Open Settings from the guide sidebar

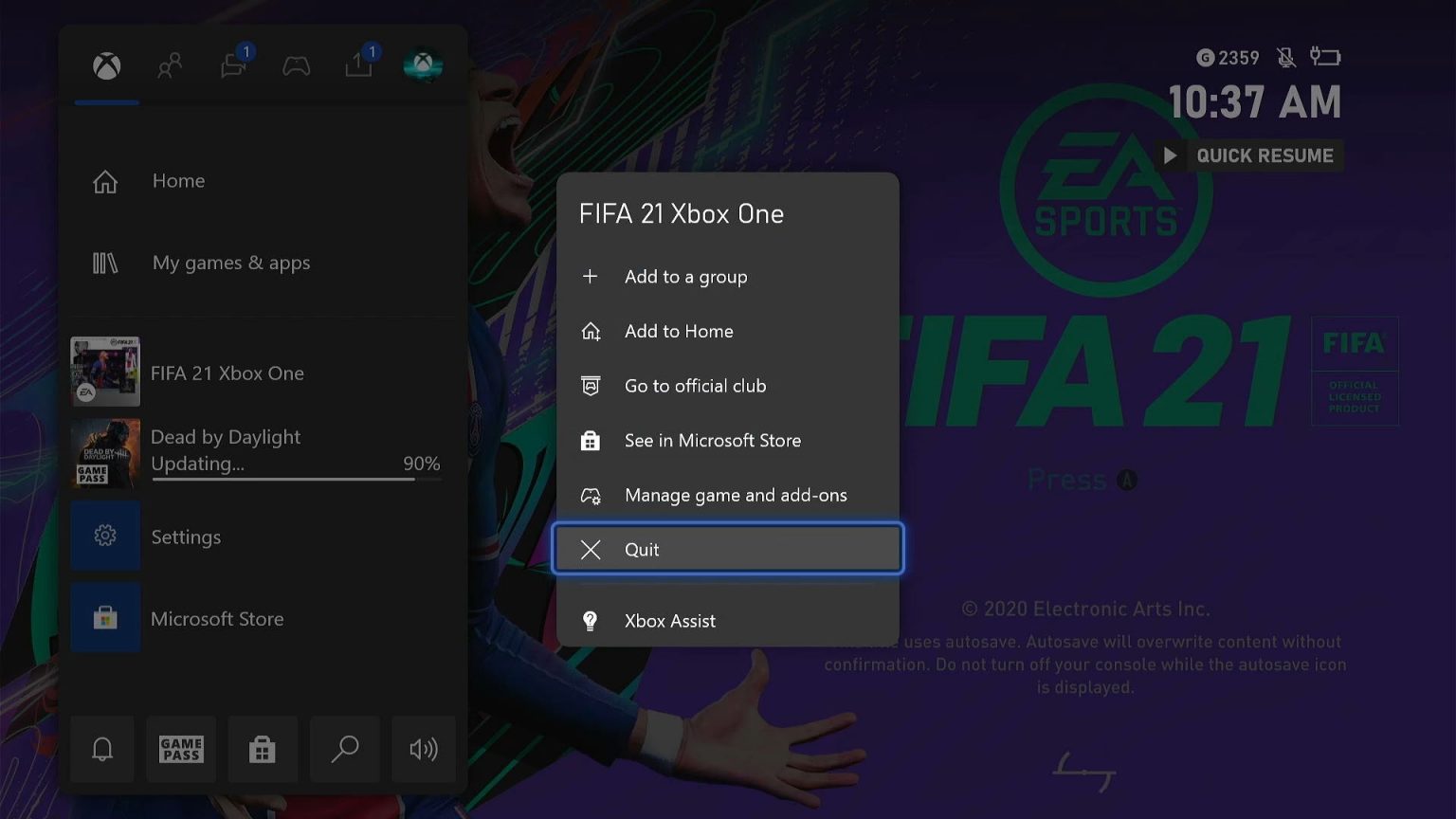186,537
